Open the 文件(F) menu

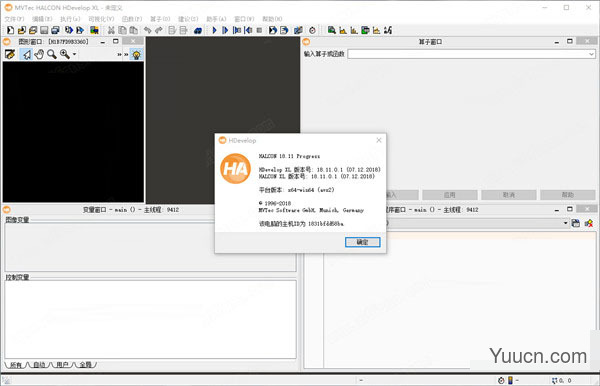[14, 19]
